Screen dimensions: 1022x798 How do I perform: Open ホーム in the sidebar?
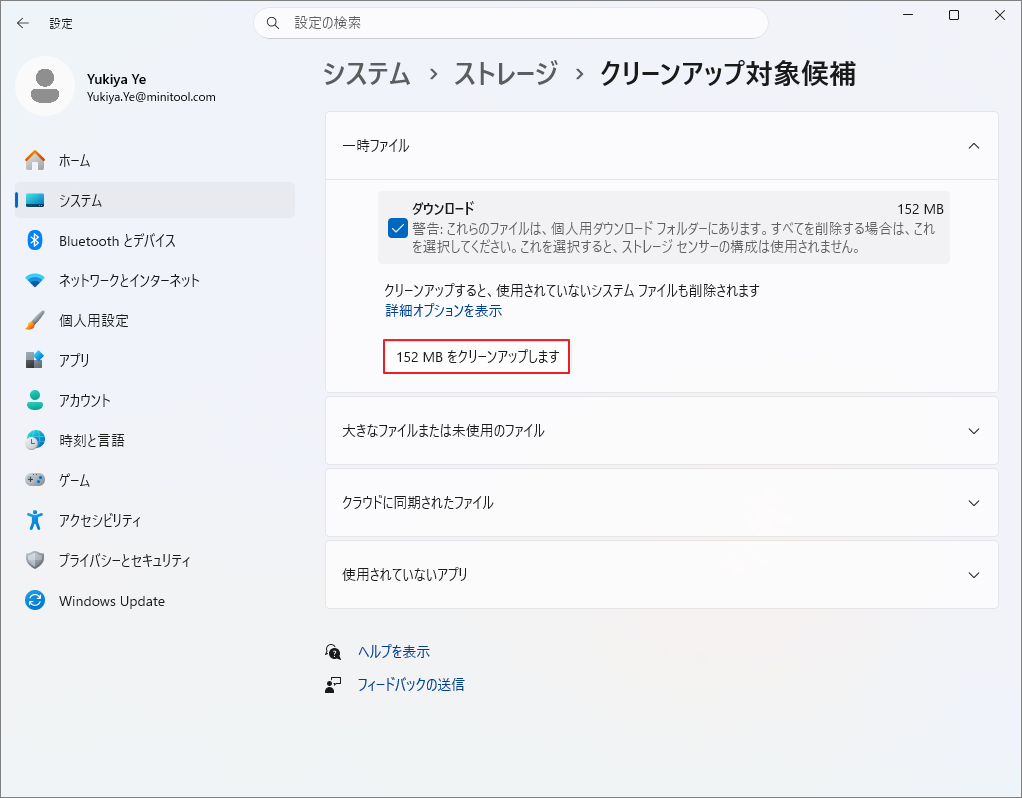(155, 160)
